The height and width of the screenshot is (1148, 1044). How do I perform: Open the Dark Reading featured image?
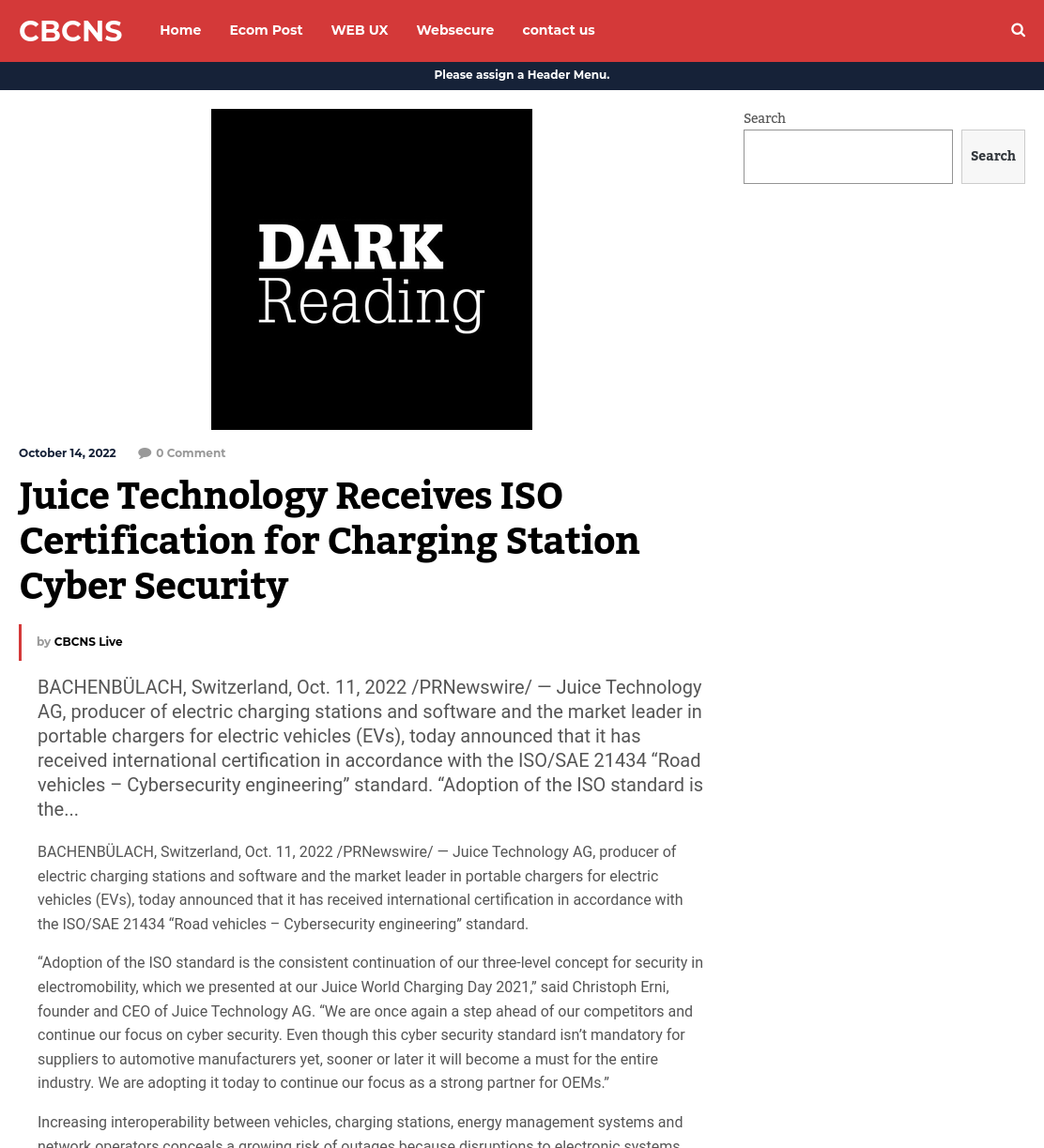coord(372,269)
